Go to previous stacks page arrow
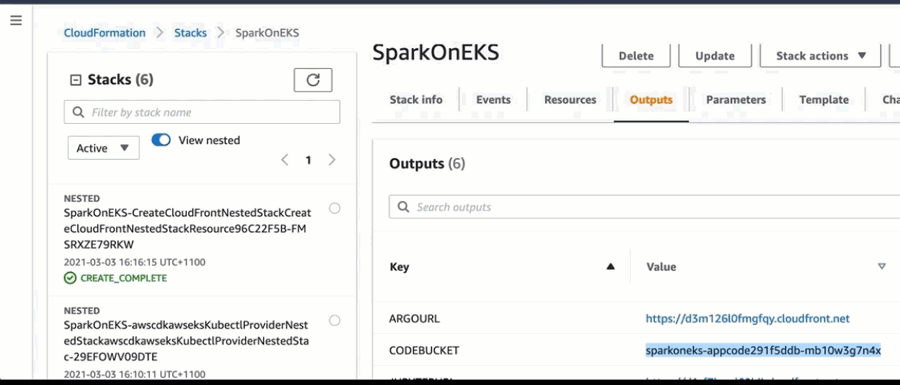This screenshot has height=385, width=900. pyautogui.click(x=285, y=160)
